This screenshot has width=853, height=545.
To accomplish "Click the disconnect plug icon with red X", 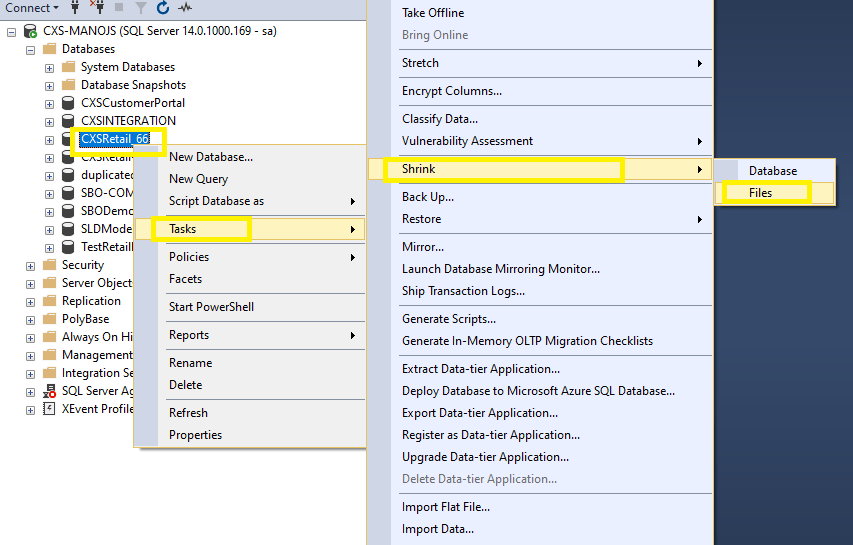I will (97, 8).
